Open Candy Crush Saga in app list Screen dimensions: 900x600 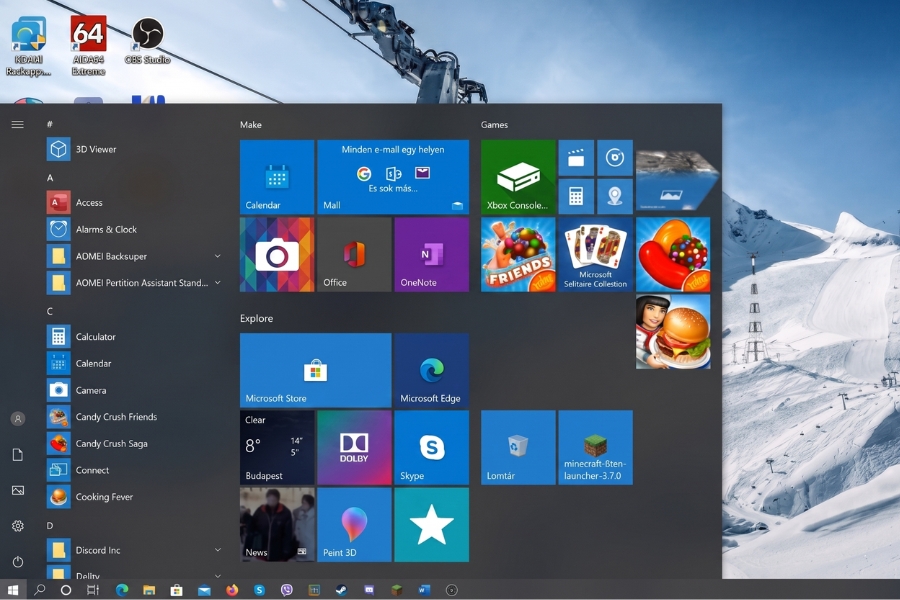135,443
